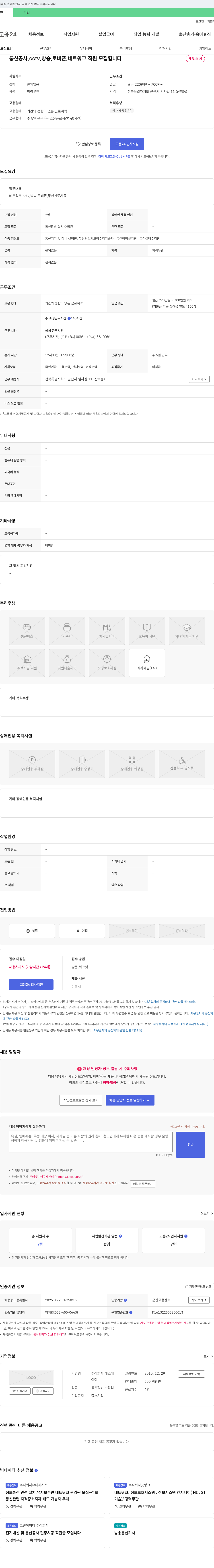Open 더보기 next to 기업정보
This screenshot has width=214, height=1568.
(x=207, y=1356)
